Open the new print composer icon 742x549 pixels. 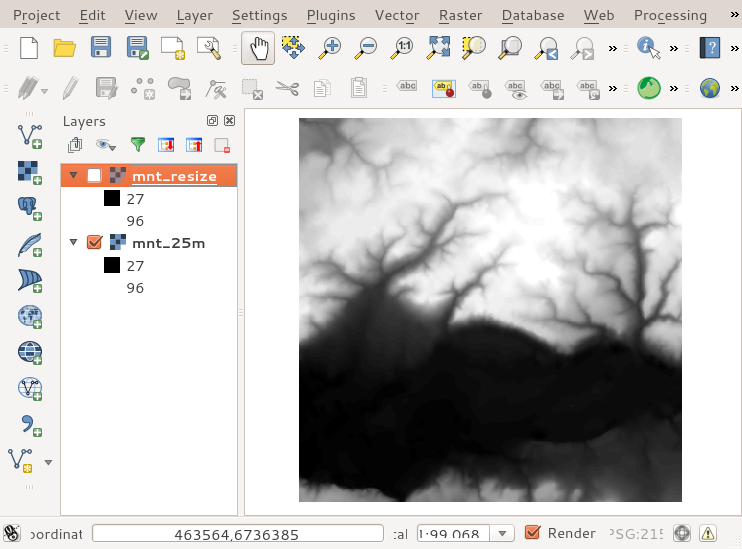pos(173,48)
